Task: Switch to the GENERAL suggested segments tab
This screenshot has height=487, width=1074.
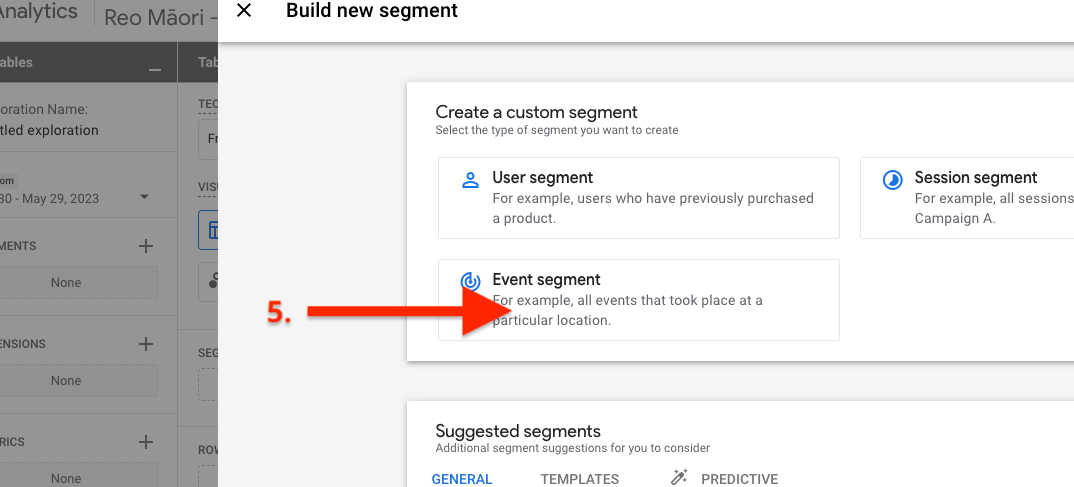Action: [x=462, y=479]
